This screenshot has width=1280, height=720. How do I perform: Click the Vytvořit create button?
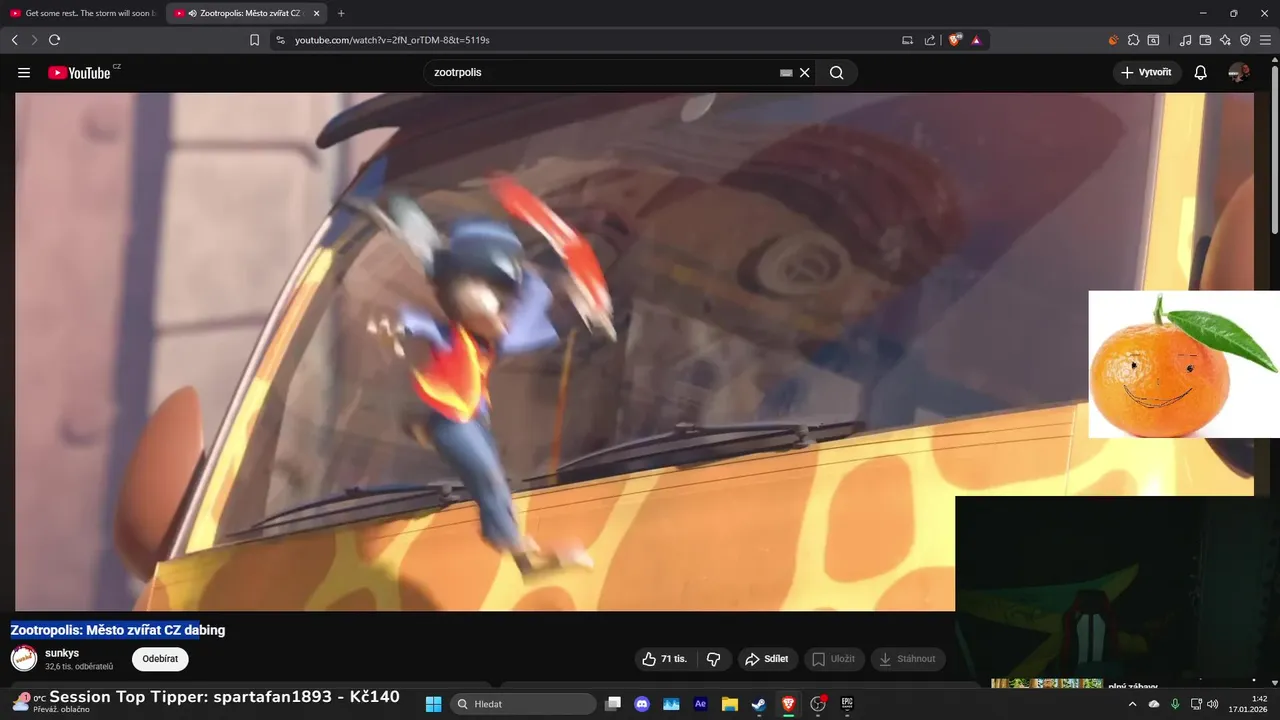[x=1147, y=72]
